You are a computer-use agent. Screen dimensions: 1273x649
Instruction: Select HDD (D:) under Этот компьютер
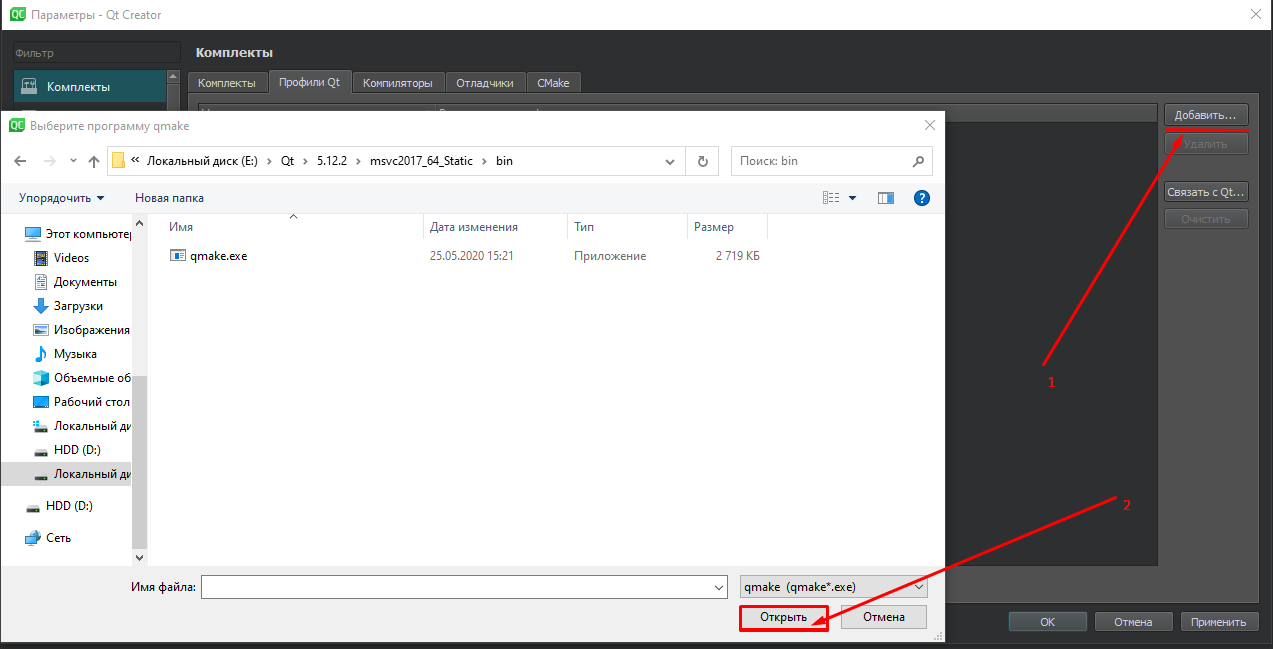77,450
